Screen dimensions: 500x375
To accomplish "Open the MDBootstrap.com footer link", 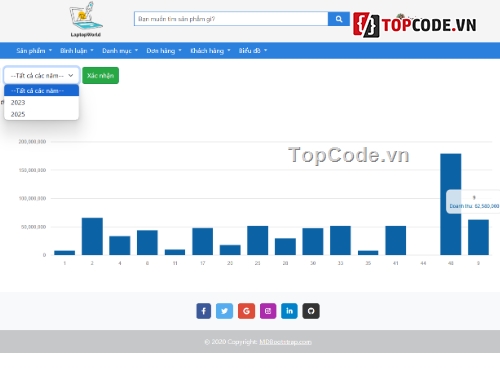I will pos(285,342).
